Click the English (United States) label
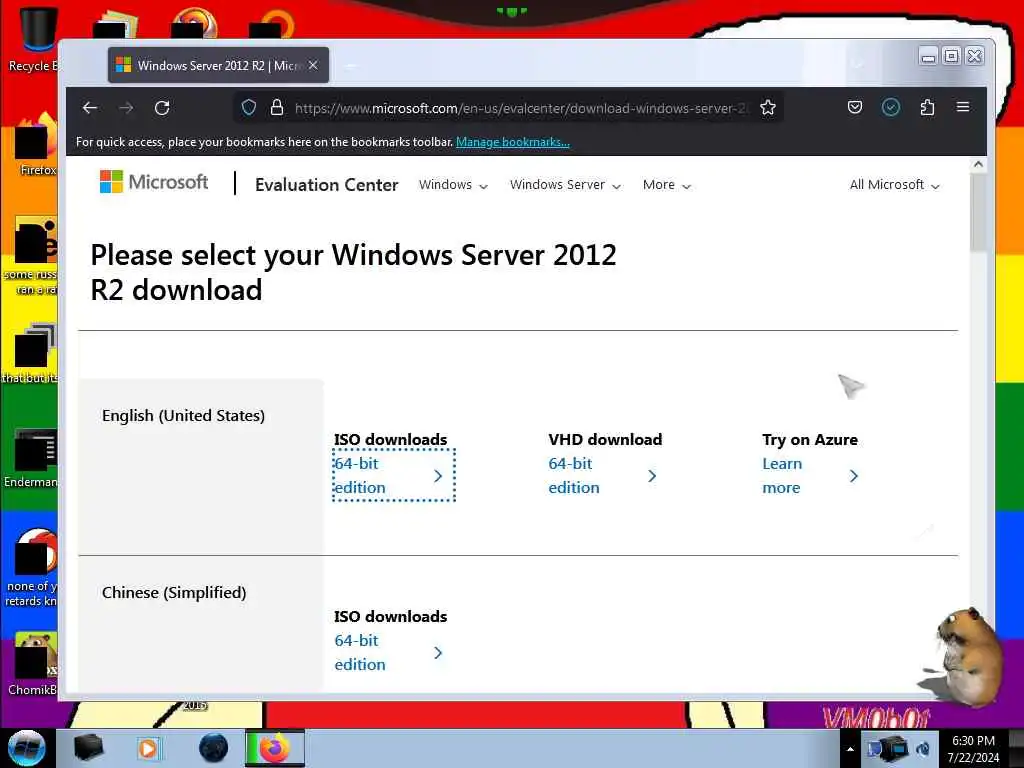Screen dimensions: 1024x768 tap(183, 415)
